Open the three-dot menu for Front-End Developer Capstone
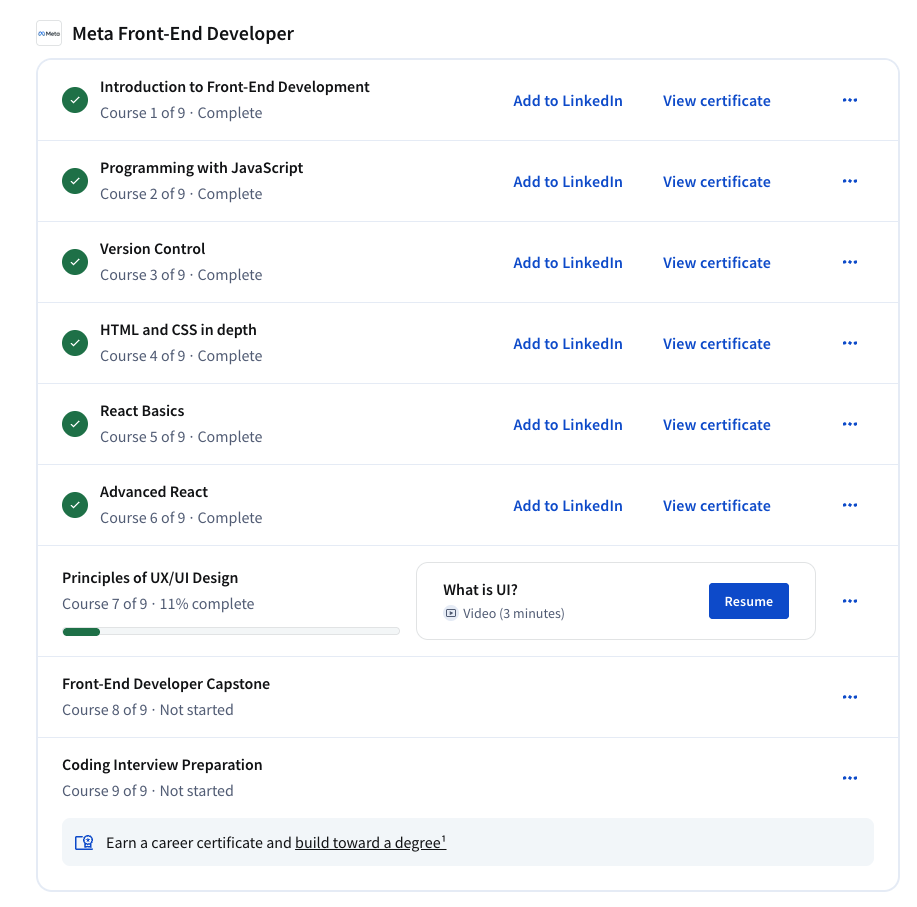Viewport: 917px width, 907px height. [x=849, y=697]
